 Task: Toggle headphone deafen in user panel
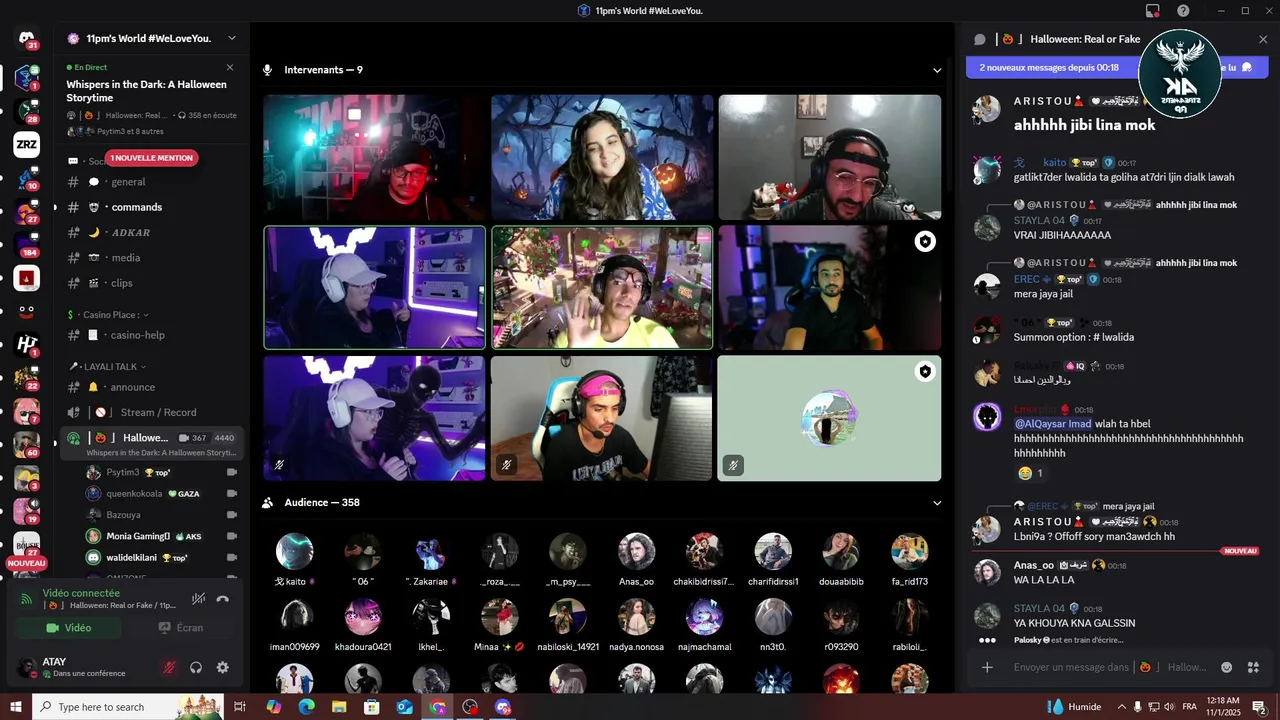click(196, 667)
